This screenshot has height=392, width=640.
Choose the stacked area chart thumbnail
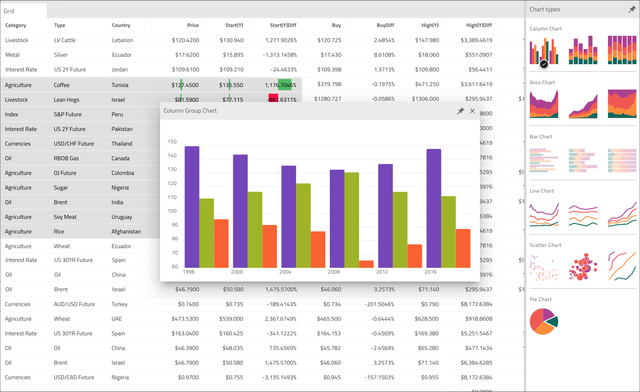pyautogui.click(x=583, y=105)
